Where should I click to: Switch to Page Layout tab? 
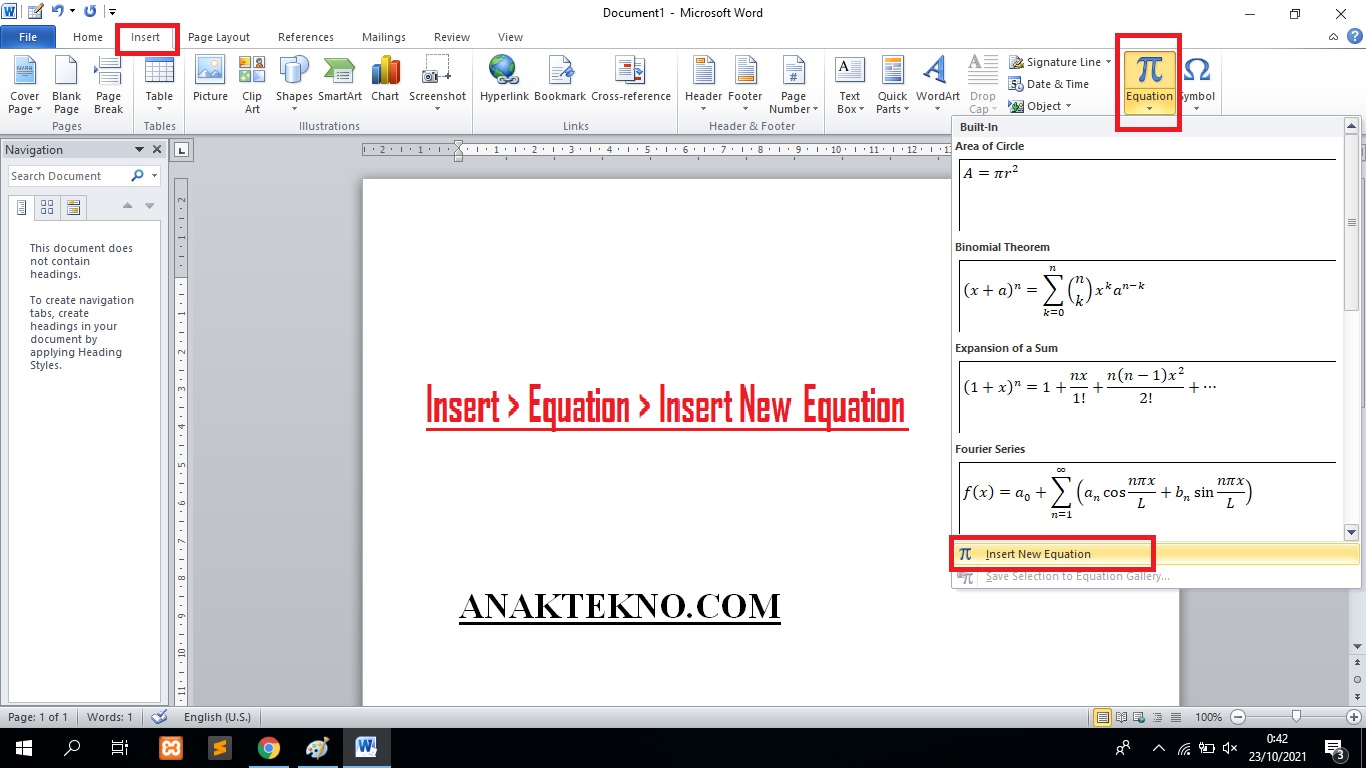pyautogui.click(x=219, y=37)
